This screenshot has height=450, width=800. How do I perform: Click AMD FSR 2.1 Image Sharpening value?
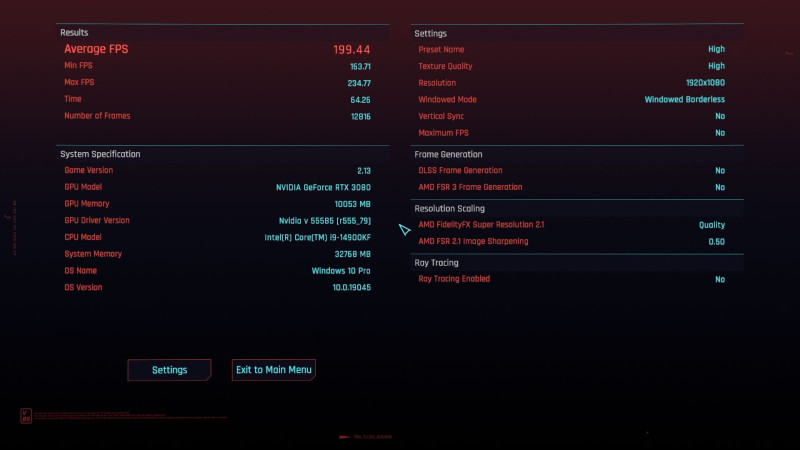pos(716,242)
